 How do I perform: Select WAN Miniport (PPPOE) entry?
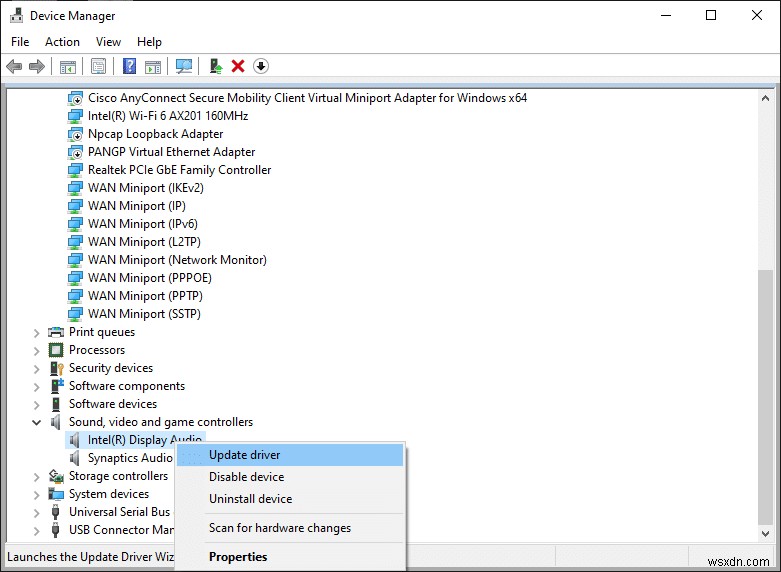point(149,278)
